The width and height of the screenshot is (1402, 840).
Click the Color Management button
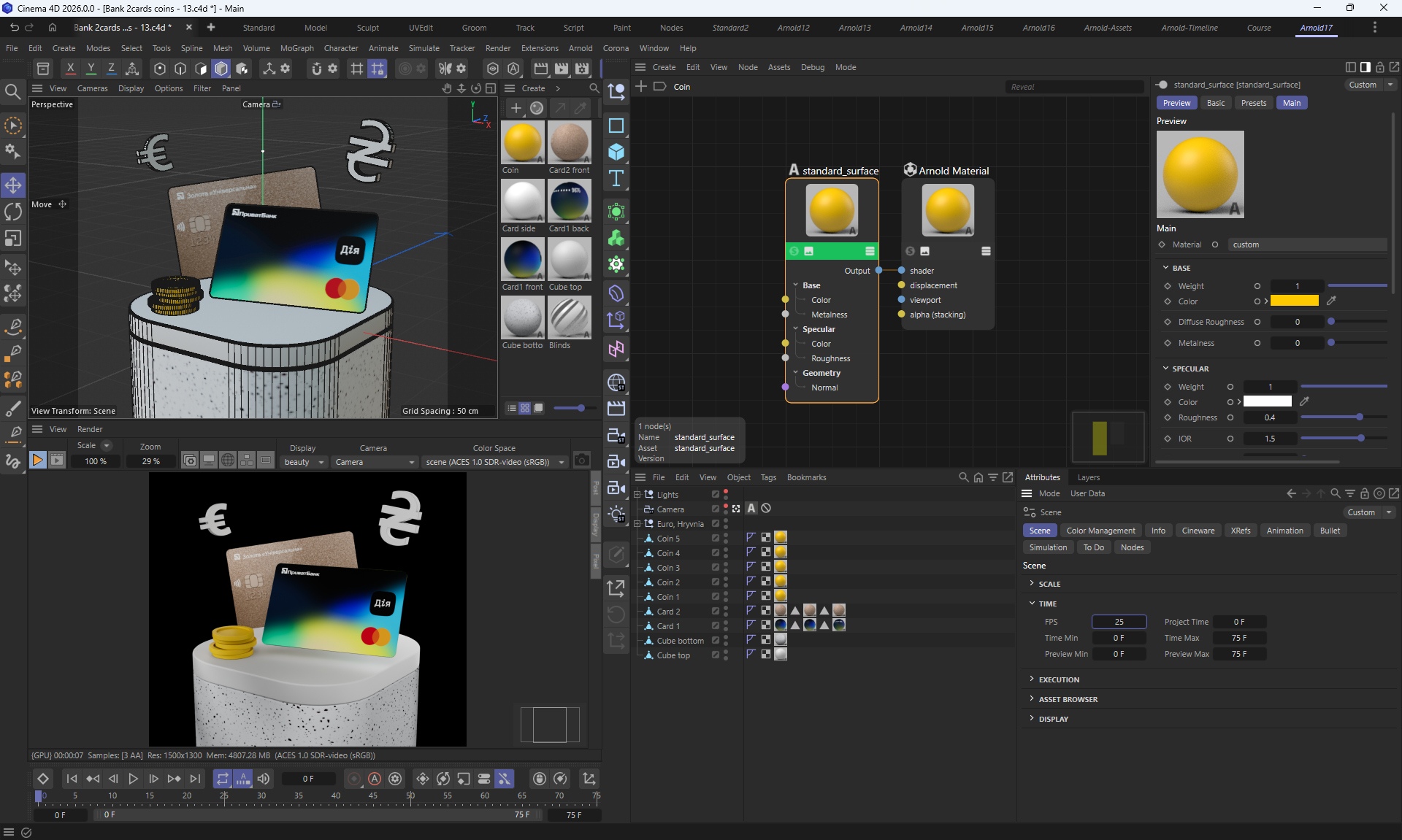[x=1100, y=531]
